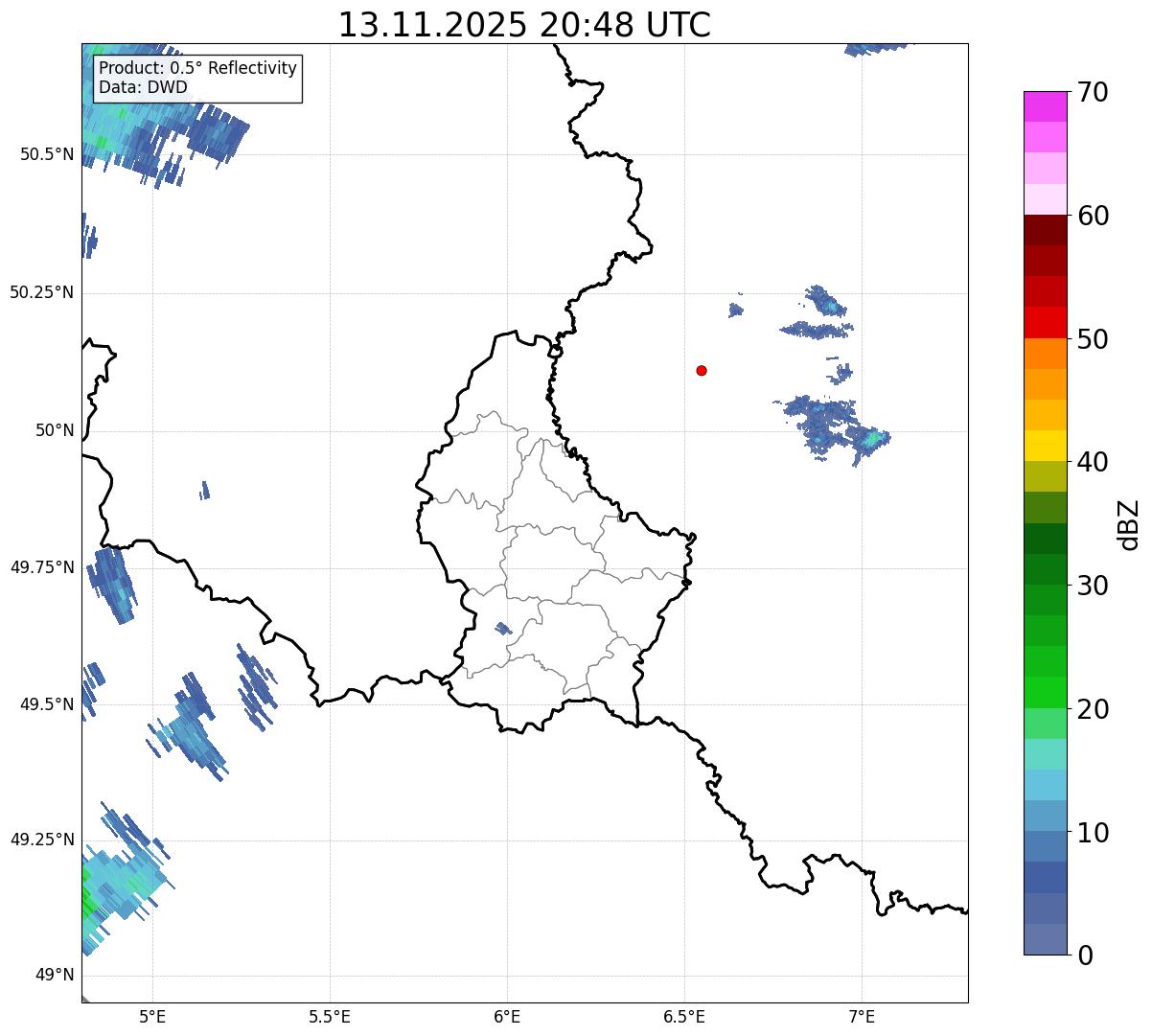Click the "6°E" longitude label
This screenshot has width=1152, height=1036.
pos(507,1016)
